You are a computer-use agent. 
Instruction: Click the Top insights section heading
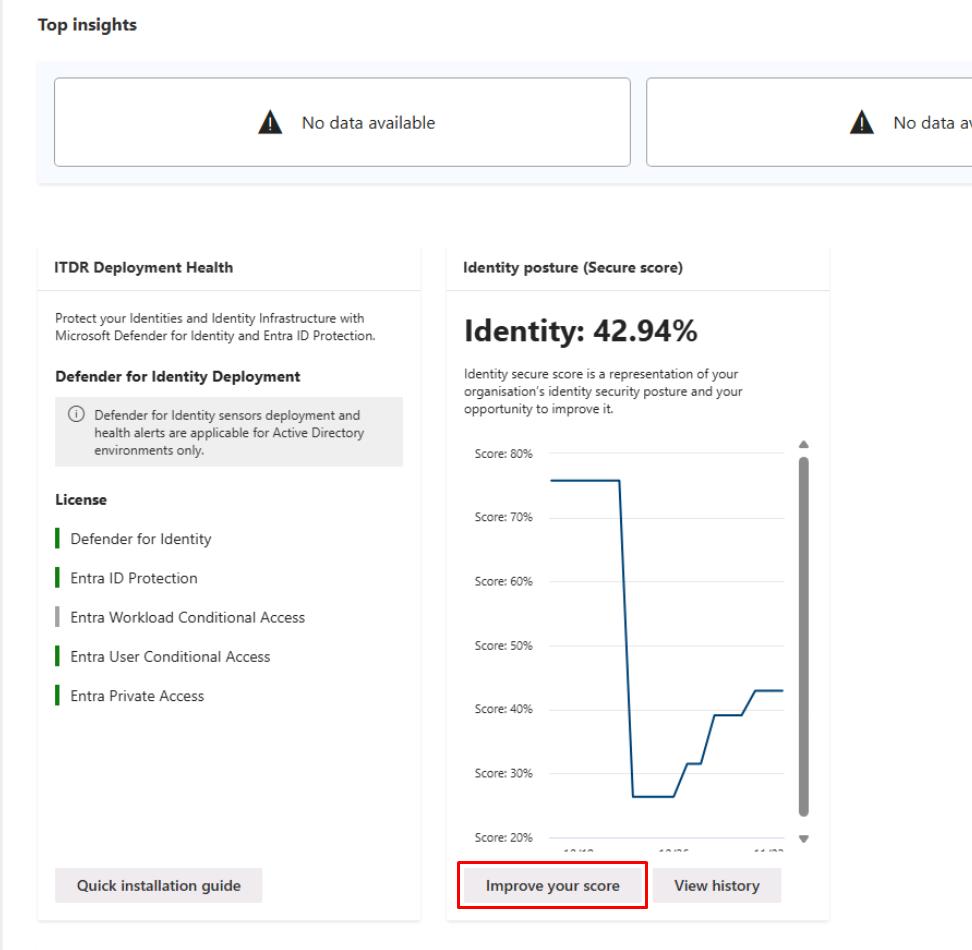[87, 26]
